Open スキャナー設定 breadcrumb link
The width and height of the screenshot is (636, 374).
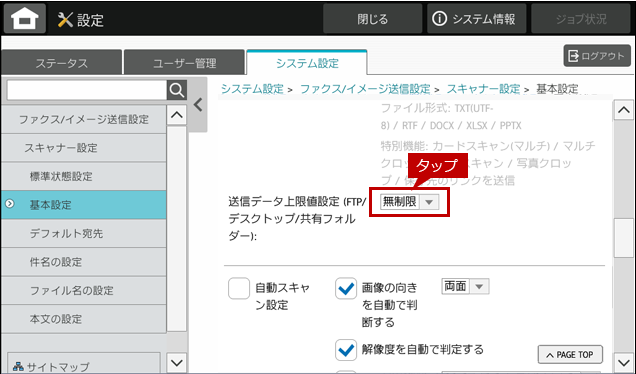[x=483, y=89]
